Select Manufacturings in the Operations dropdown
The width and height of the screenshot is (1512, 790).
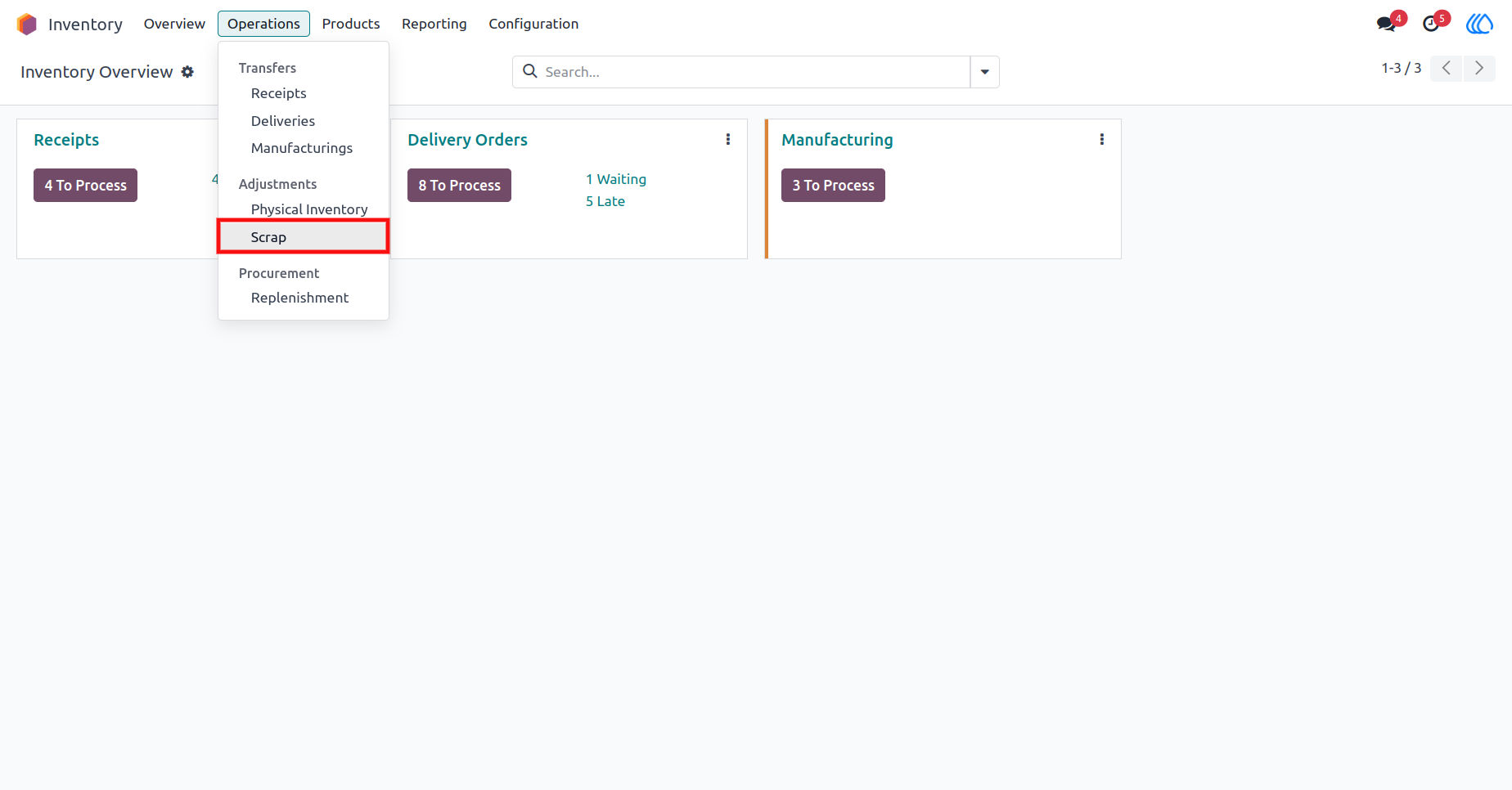point(304,148)
